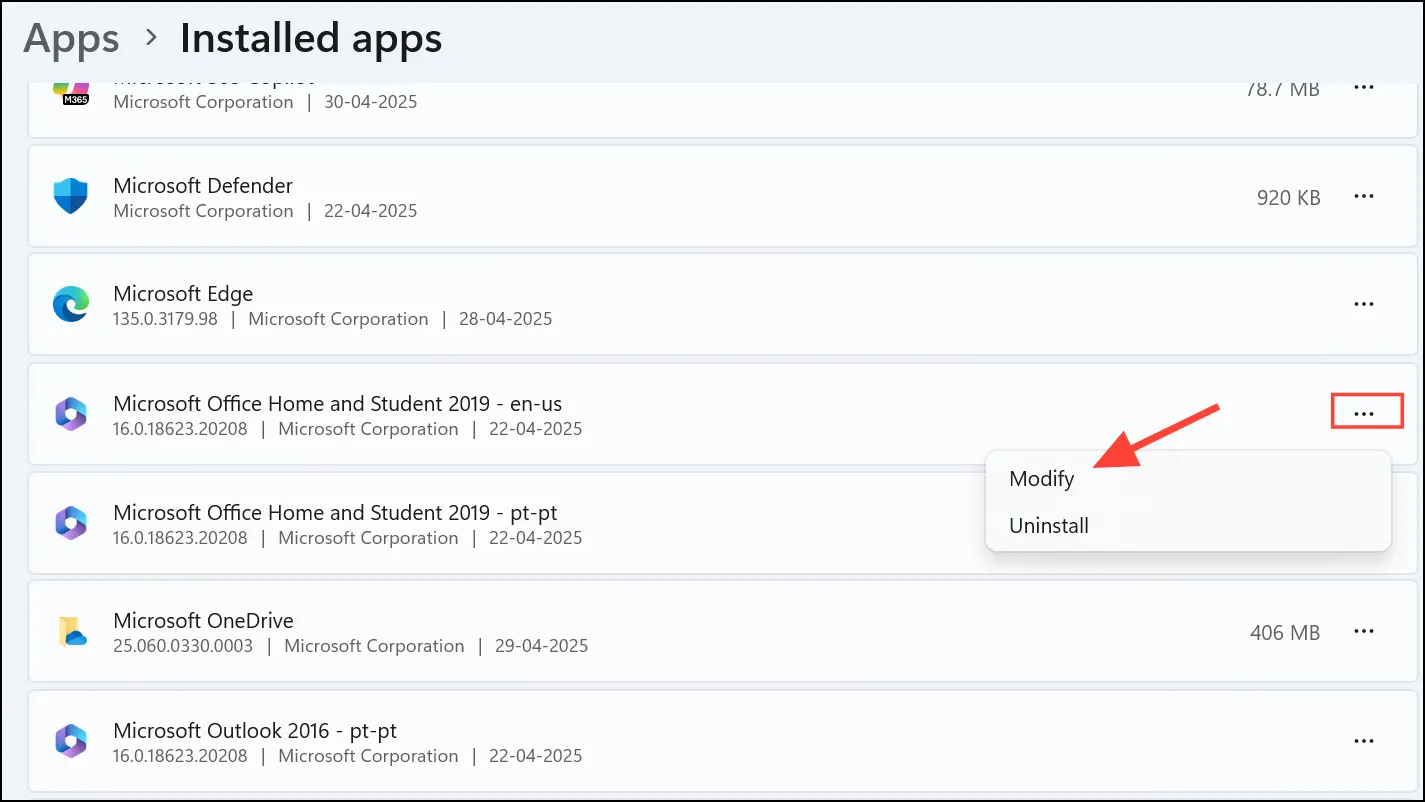
Task: Open more options for Microsoft OneDrive
Action: 1364,632
